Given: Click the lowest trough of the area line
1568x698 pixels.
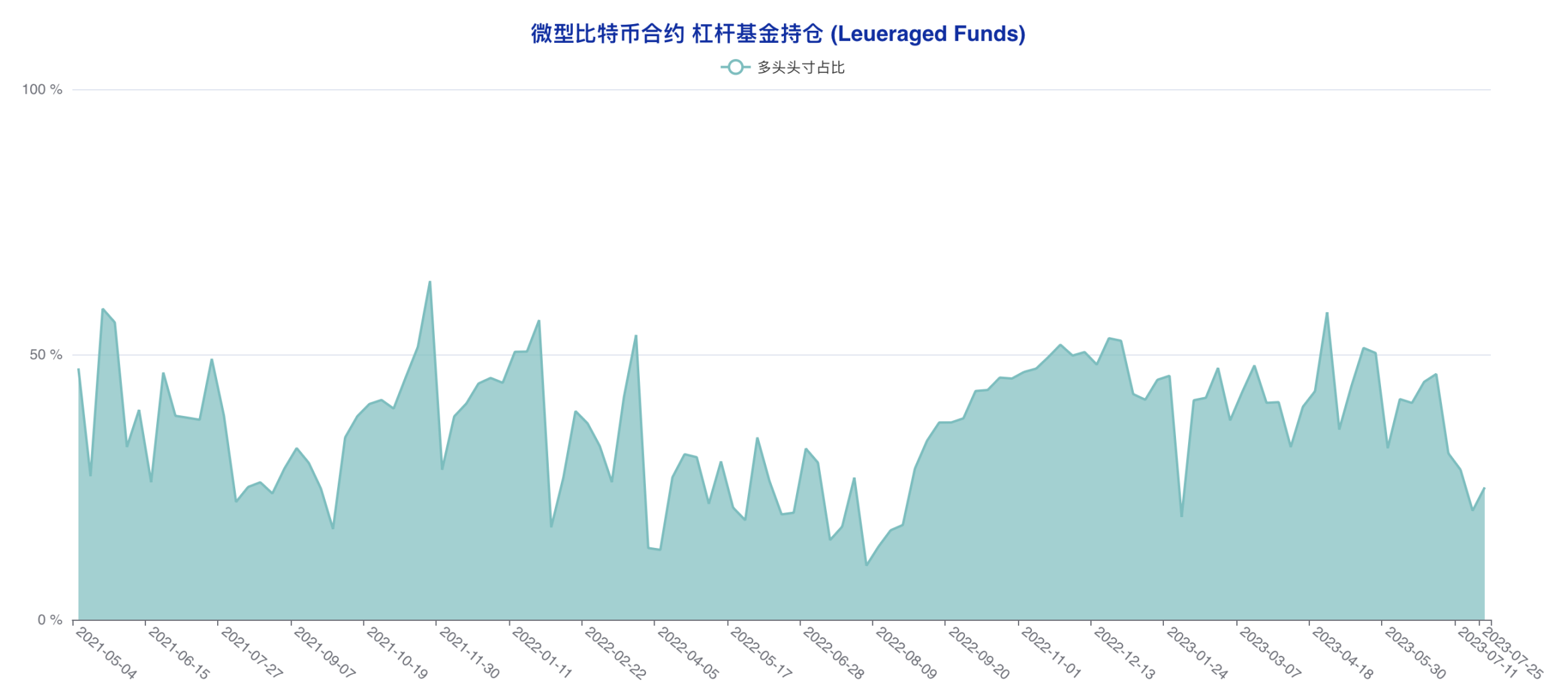Looking at the screenshot, I should coord(866,565).
